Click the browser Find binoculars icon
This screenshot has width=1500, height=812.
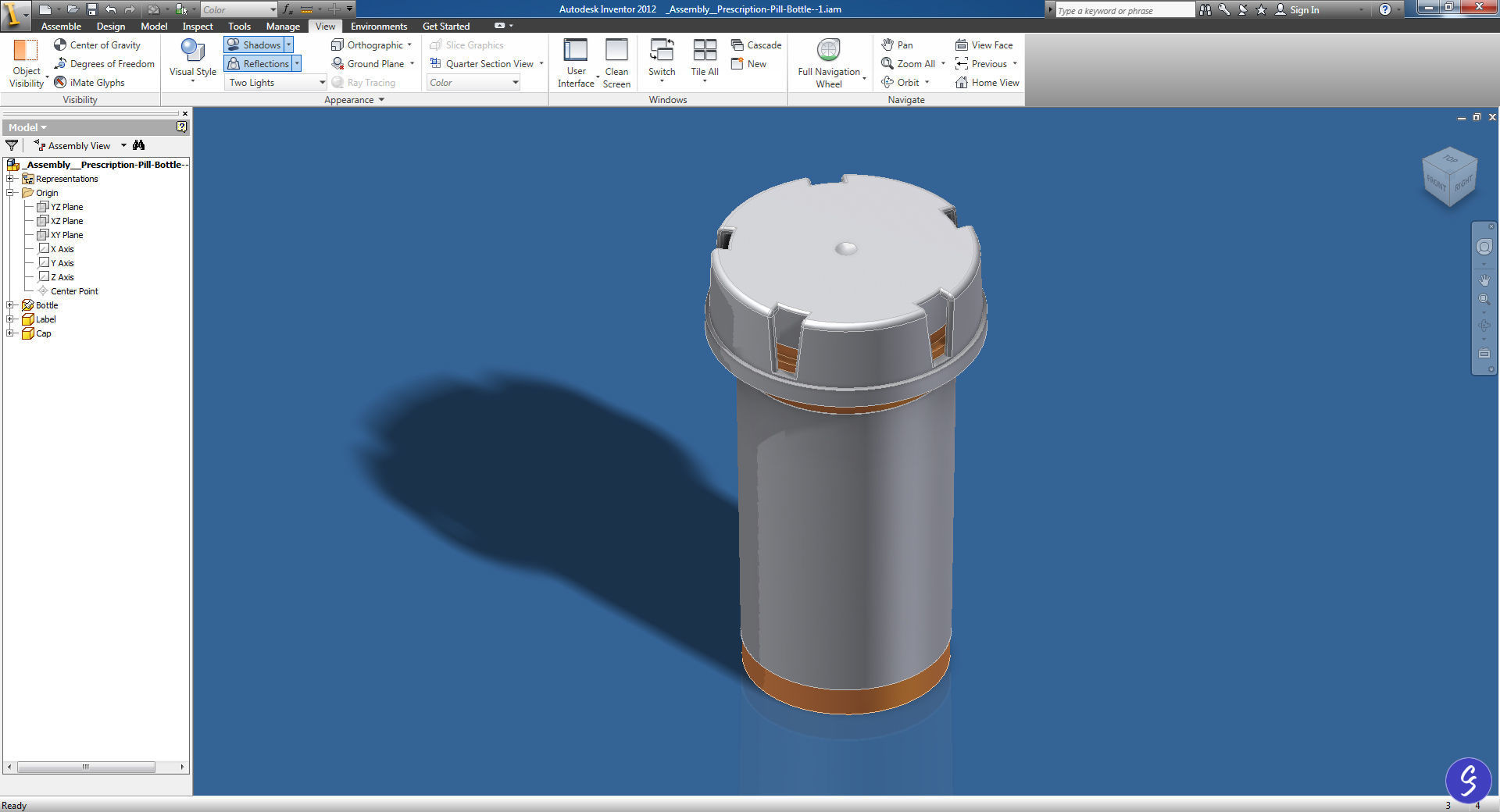pos(139,145)
